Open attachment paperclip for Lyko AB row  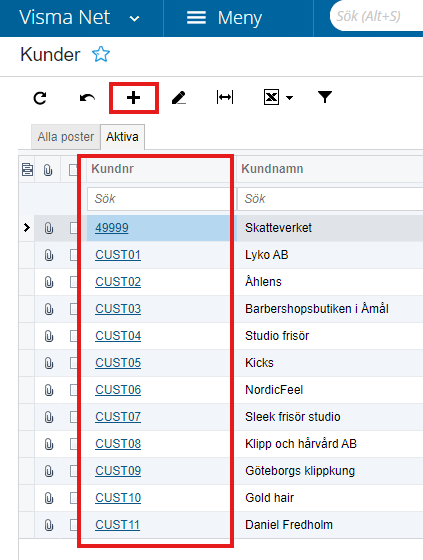[x=49, y=255]
